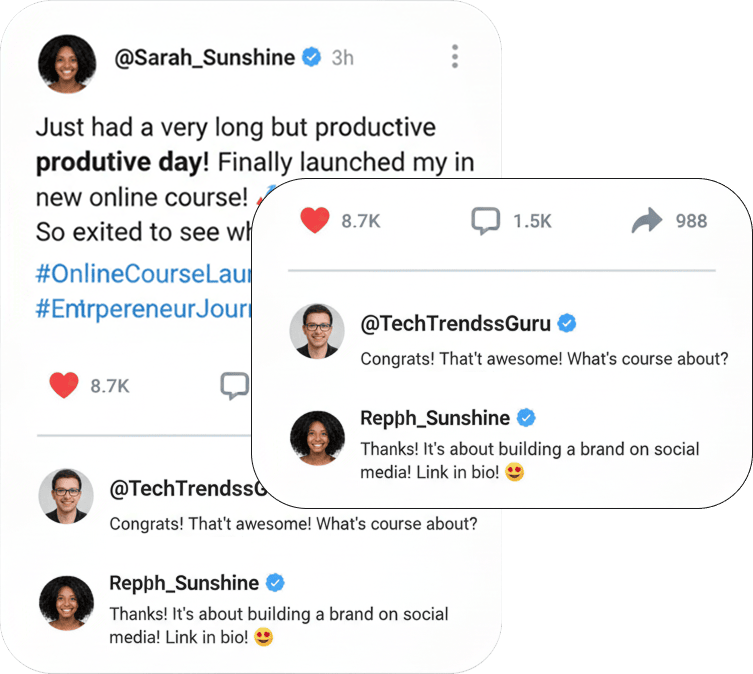753x674 pixels.
Task: Click verified badge of lower Repph_Sunshine reply
Action: click(x=275, y=583)
